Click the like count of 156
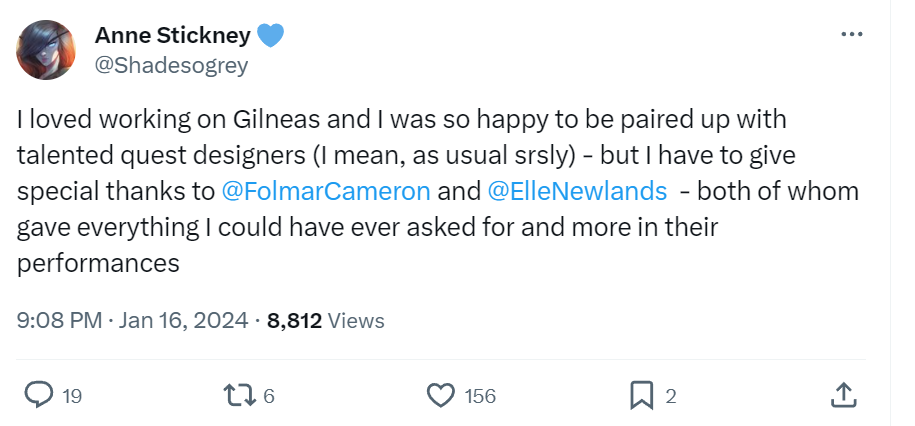915x426 pixels. [x=480, y=396]
